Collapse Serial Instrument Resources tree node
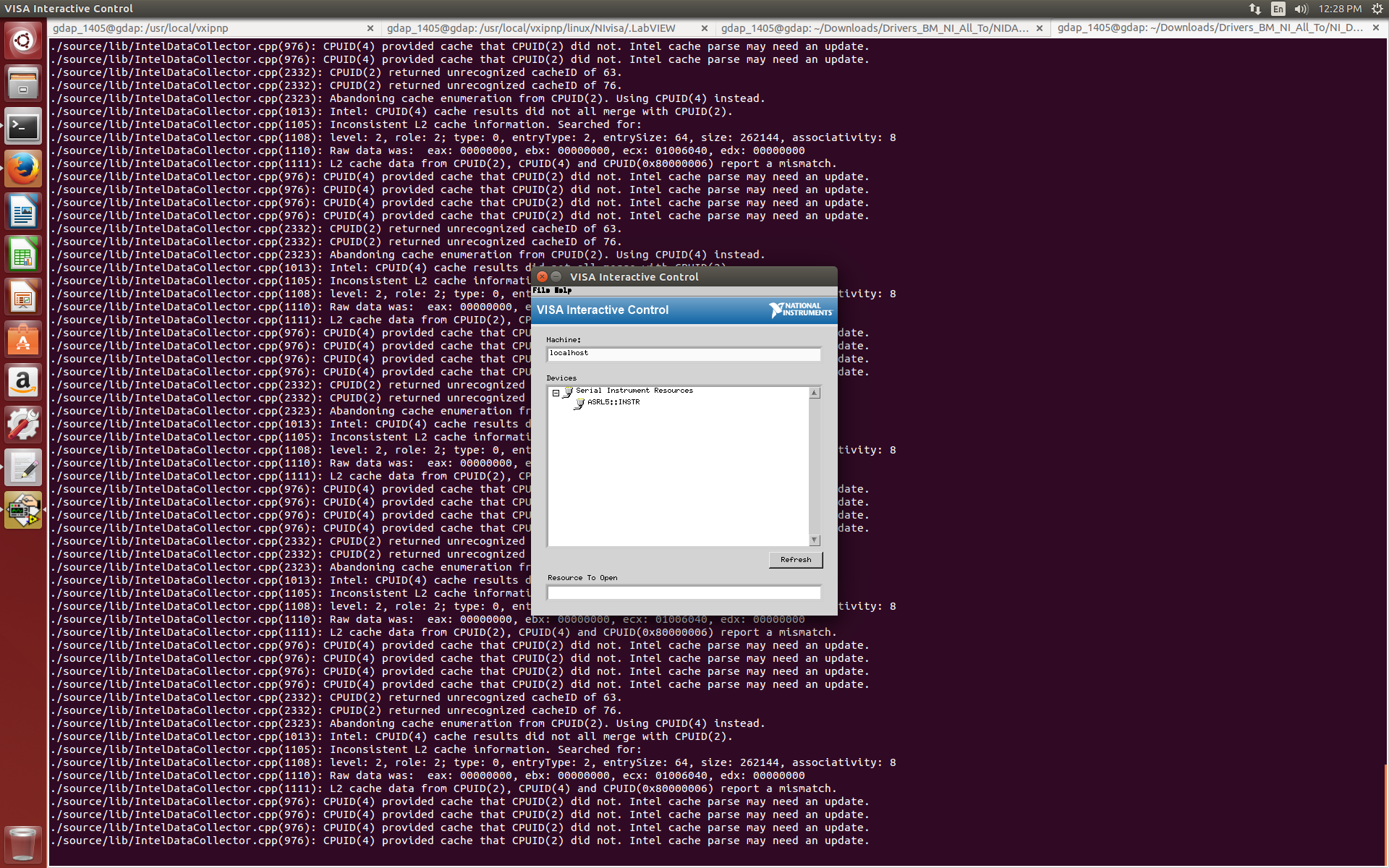Viewport: 1389px width, 868px height. [x=556, y=393]
